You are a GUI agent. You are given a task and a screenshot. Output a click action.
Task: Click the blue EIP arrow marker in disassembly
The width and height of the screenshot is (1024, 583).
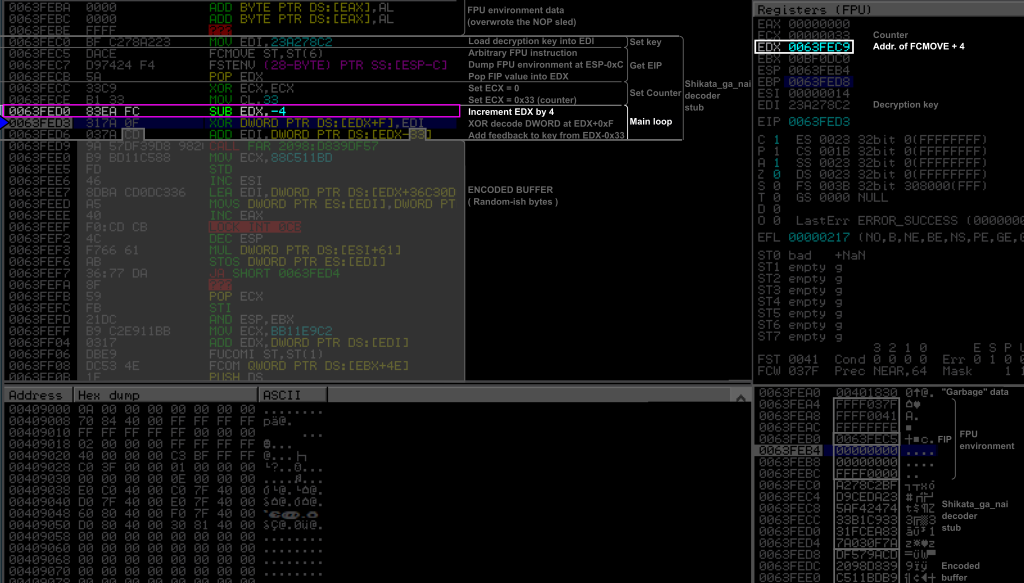(x=7, y=123)
